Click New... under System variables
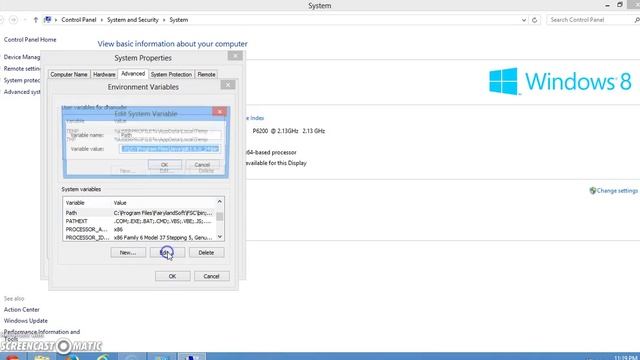Image resolution: width=640 pixels, height=360 pixels. 128,253
